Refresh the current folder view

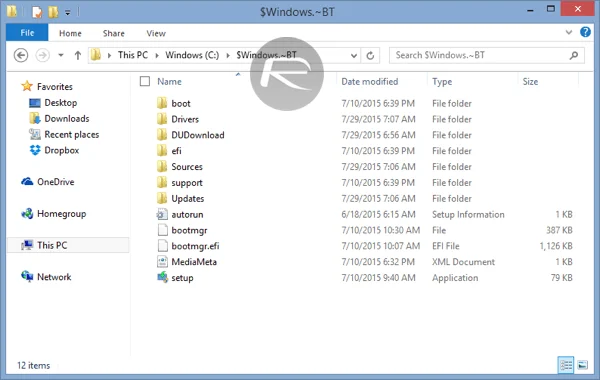[370, 55]
